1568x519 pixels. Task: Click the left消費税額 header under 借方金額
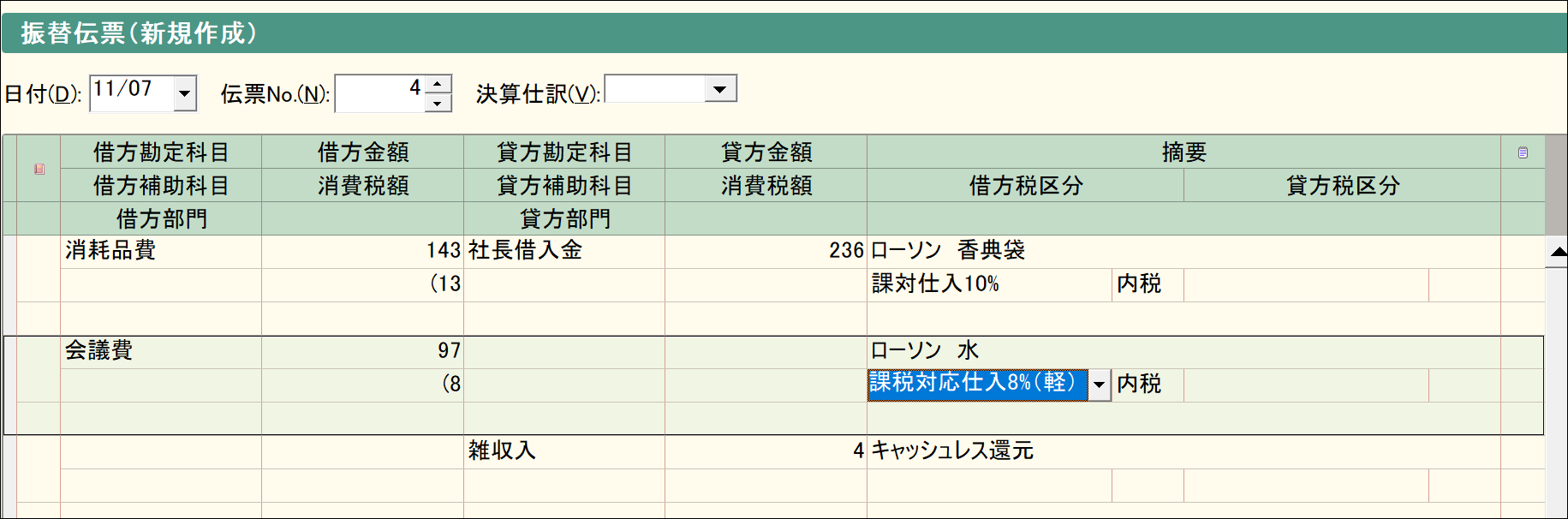coord(363,185)
